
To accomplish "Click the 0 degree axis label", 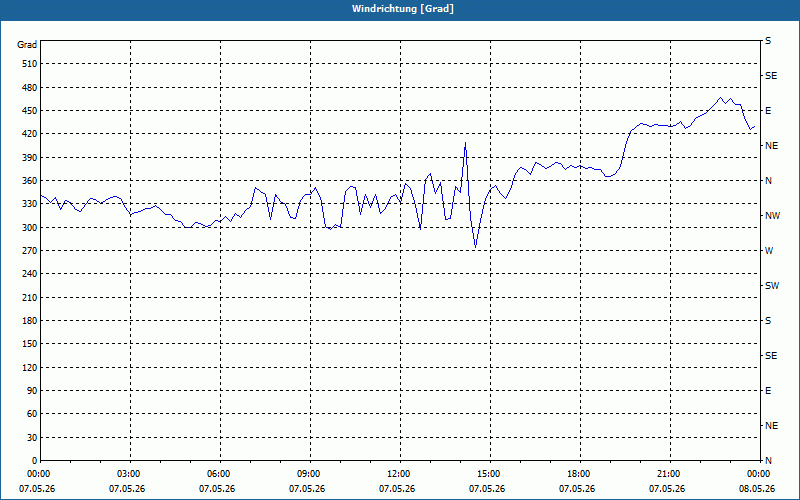I will 35,461.
